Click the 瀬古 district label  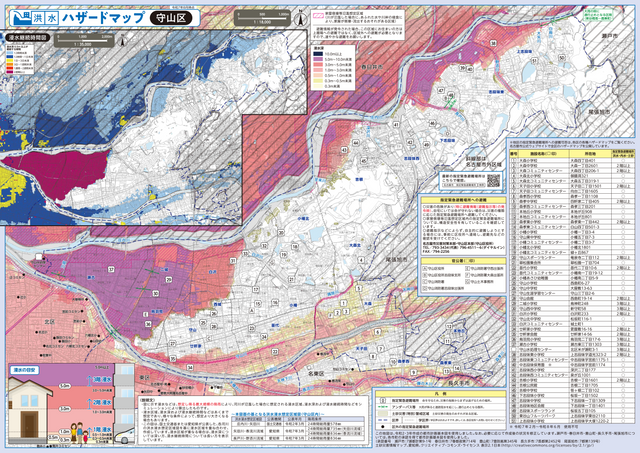91,278
